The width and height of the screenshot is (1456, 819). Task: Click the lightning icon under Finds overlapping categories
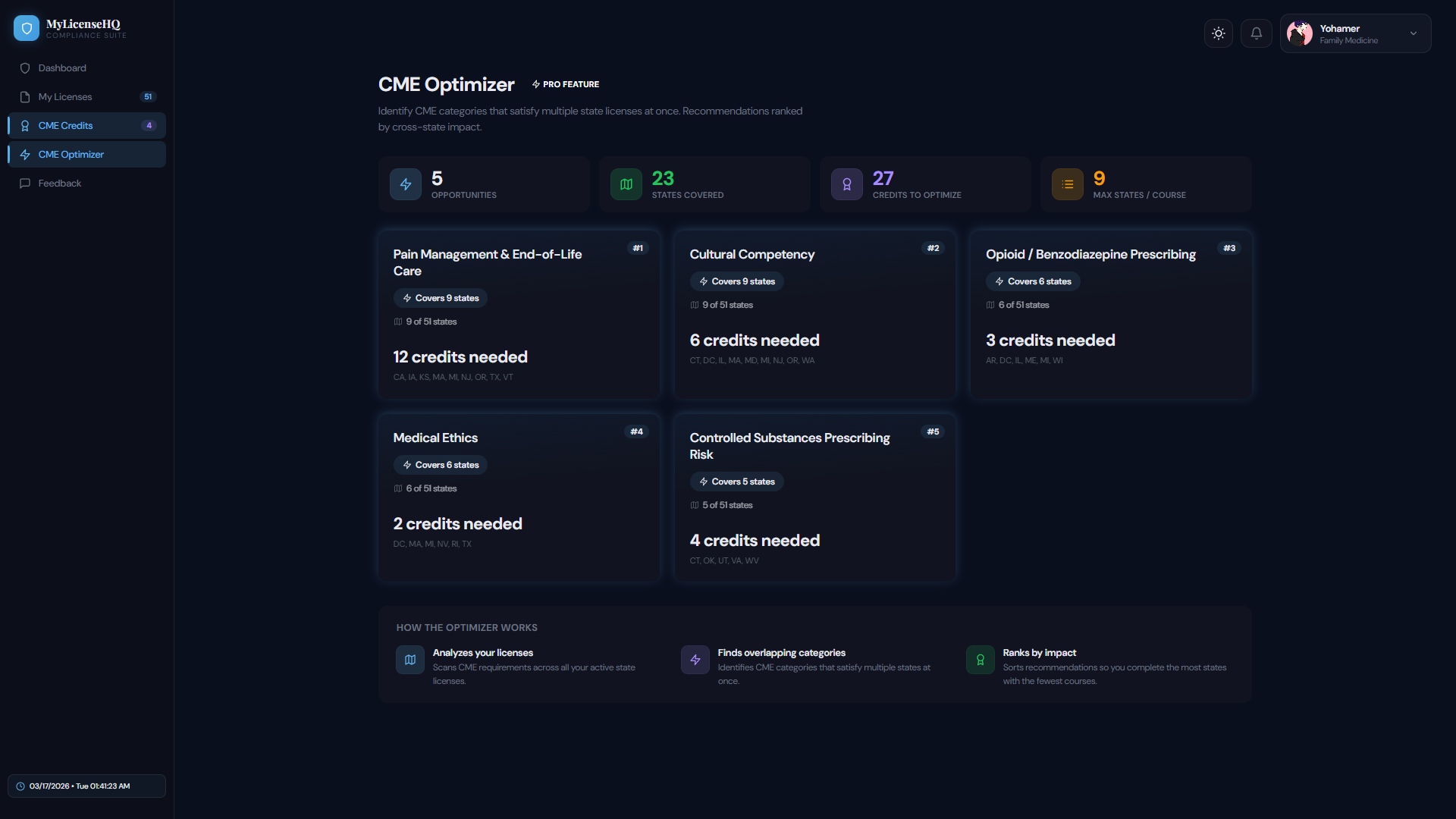click(x=695, y=660)
